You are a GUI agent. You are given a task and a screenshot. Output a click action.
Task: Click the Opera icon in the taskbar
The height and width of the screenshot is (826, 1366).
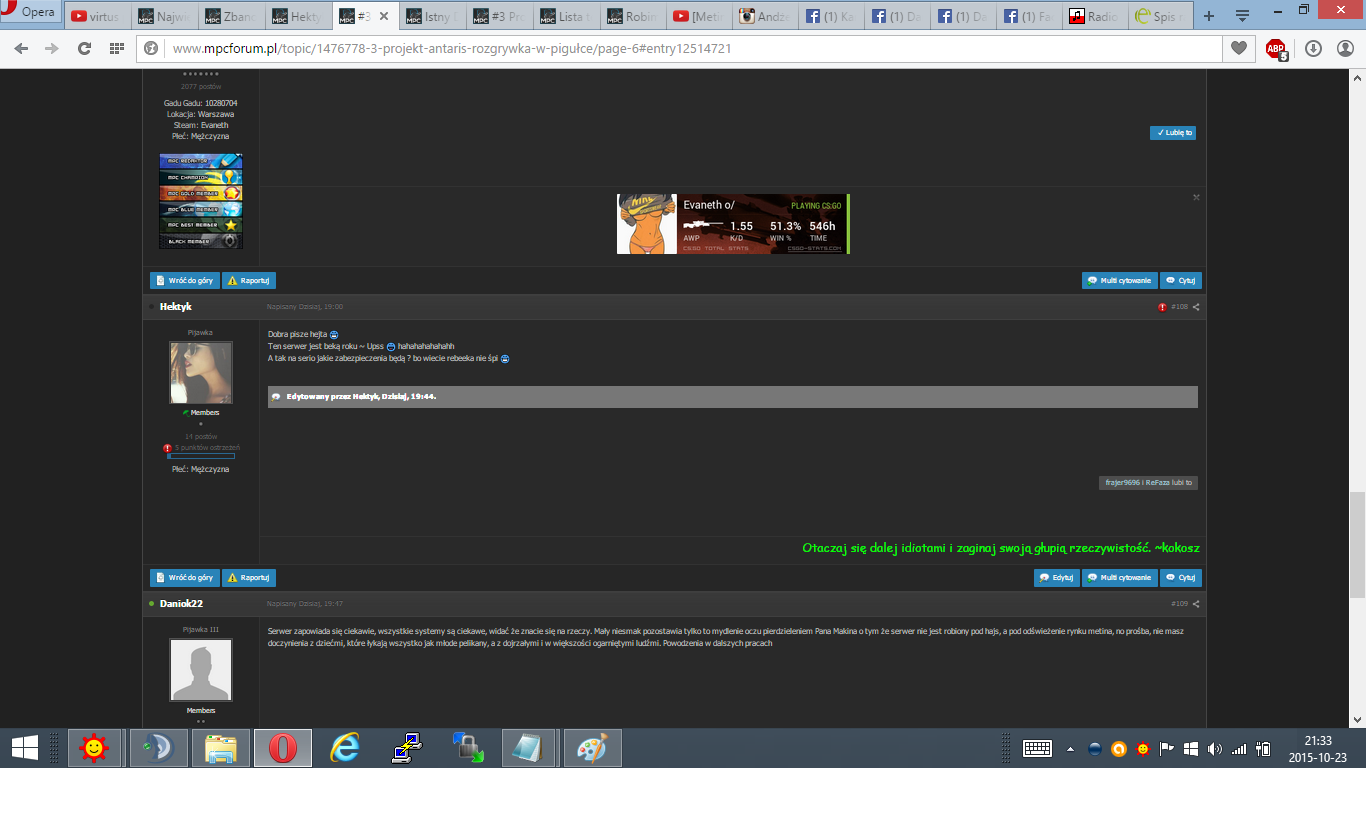pos(283,748)
